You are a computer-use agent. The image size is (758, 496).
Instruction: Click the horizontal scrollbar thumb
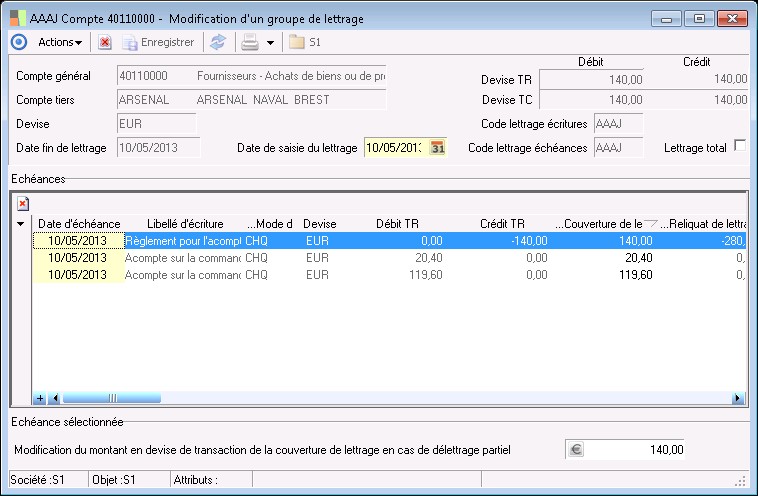pyautogui.click(x=112, y=398)
